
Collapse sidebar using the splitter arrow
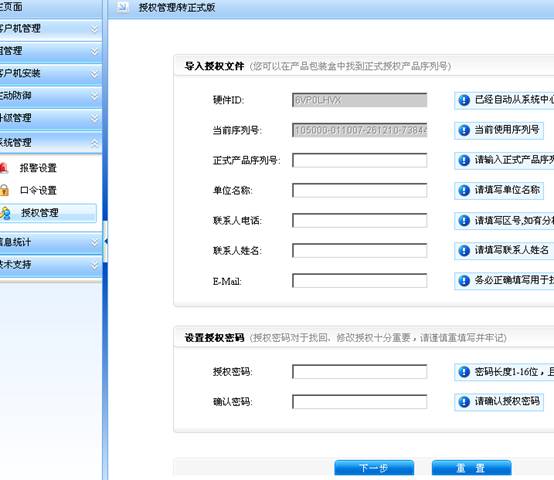point(105,241)
